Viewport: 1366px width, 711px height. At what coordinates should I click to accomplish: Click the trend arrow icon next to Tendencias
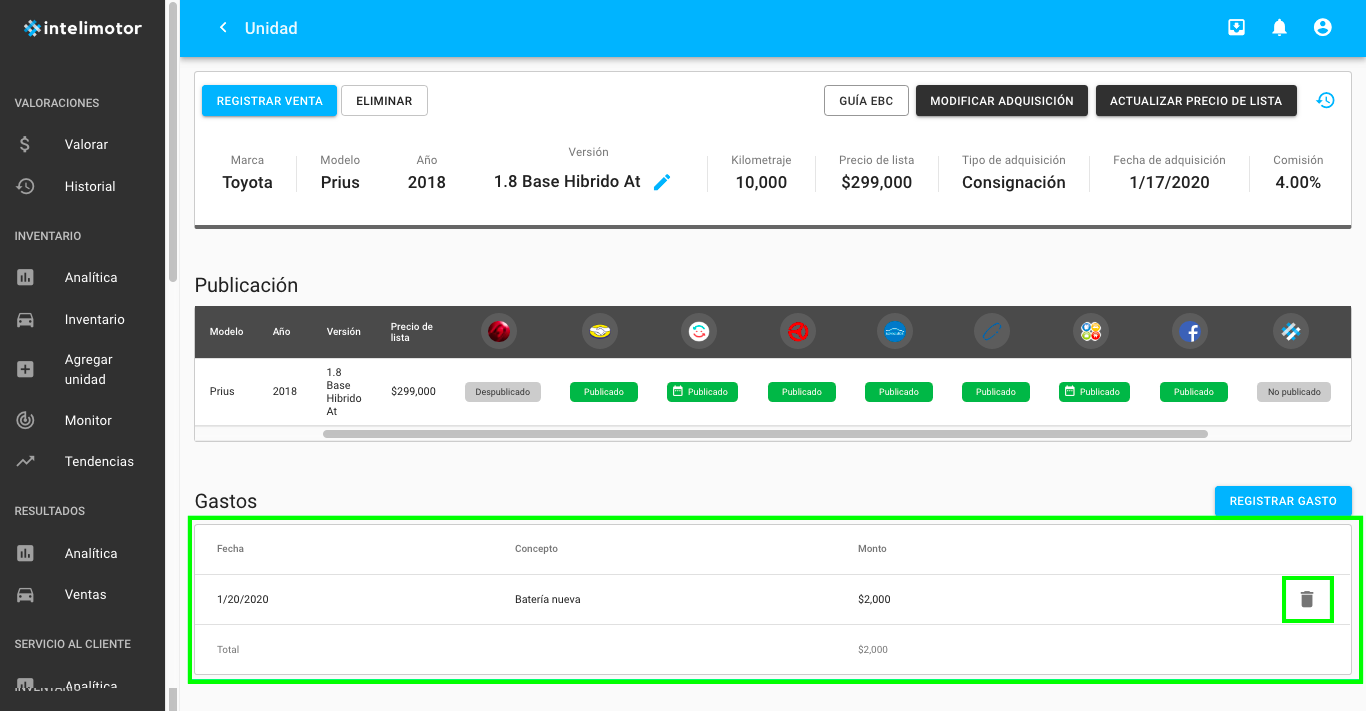(25, 461)
